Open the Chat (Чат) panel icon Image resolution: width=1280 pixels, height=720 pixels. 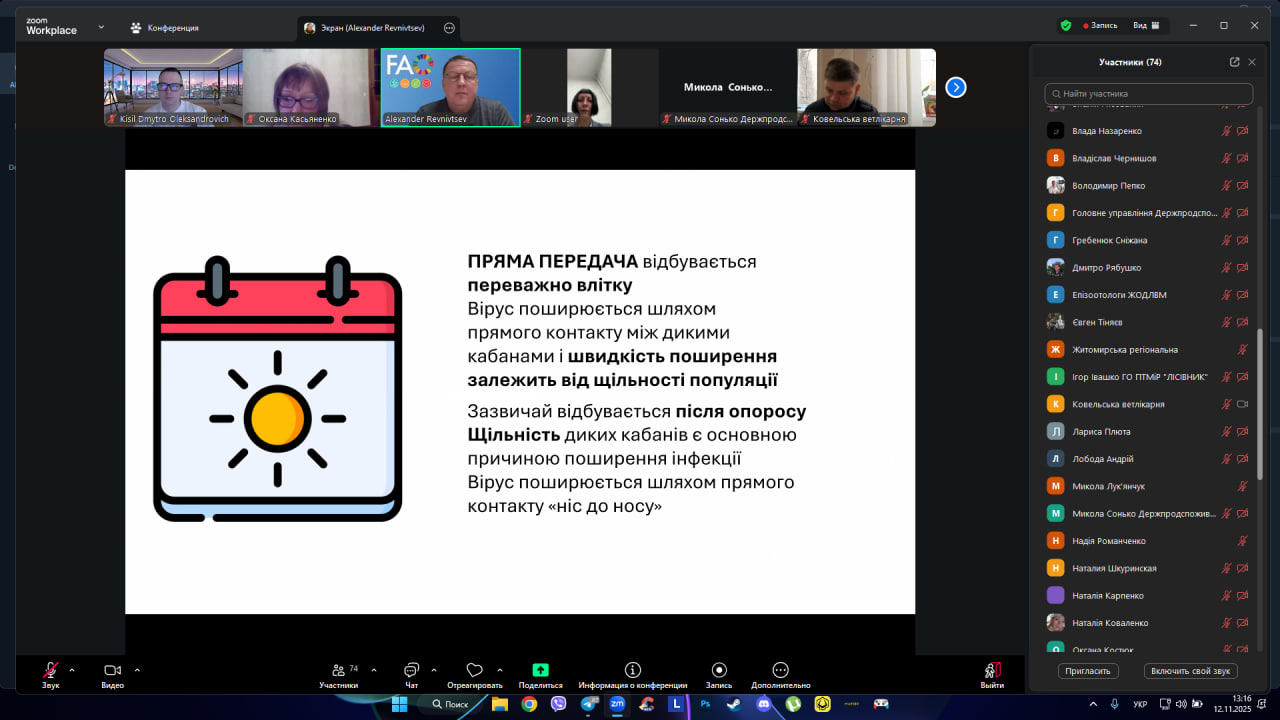coord(411,671)
